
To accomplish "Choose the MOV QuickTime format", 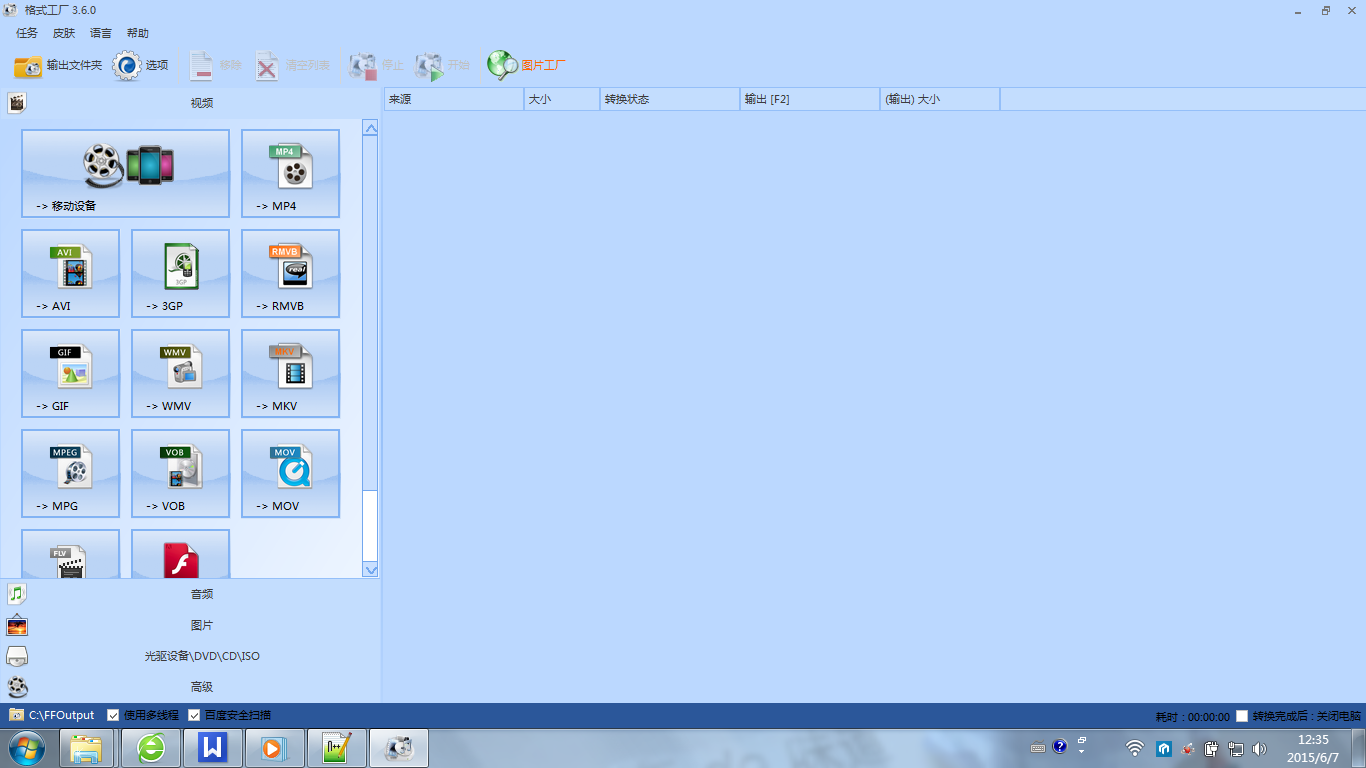I will click(290, 472).
